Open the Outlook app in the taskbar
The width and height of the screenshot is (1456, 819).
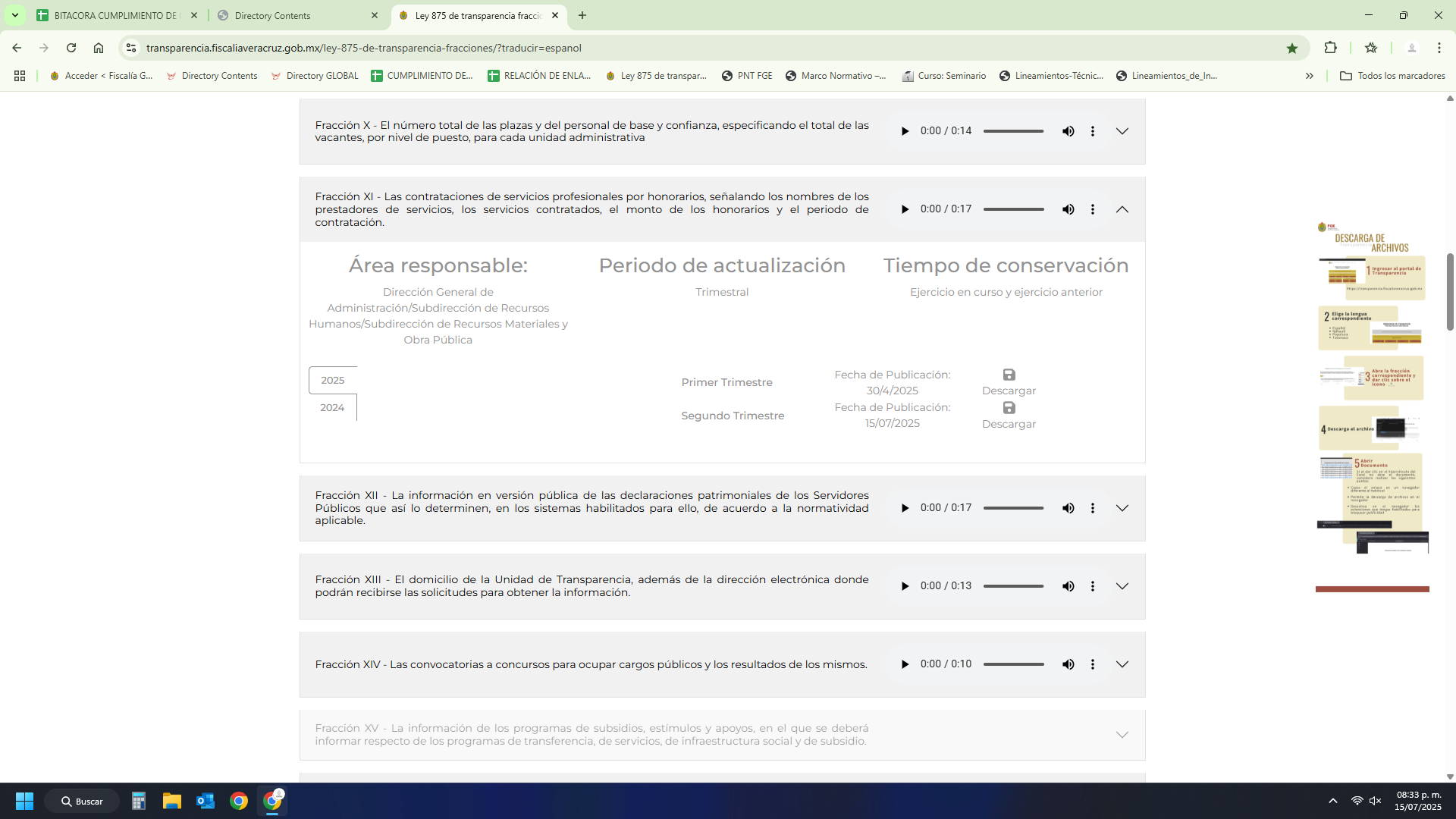tap(206, 801)
